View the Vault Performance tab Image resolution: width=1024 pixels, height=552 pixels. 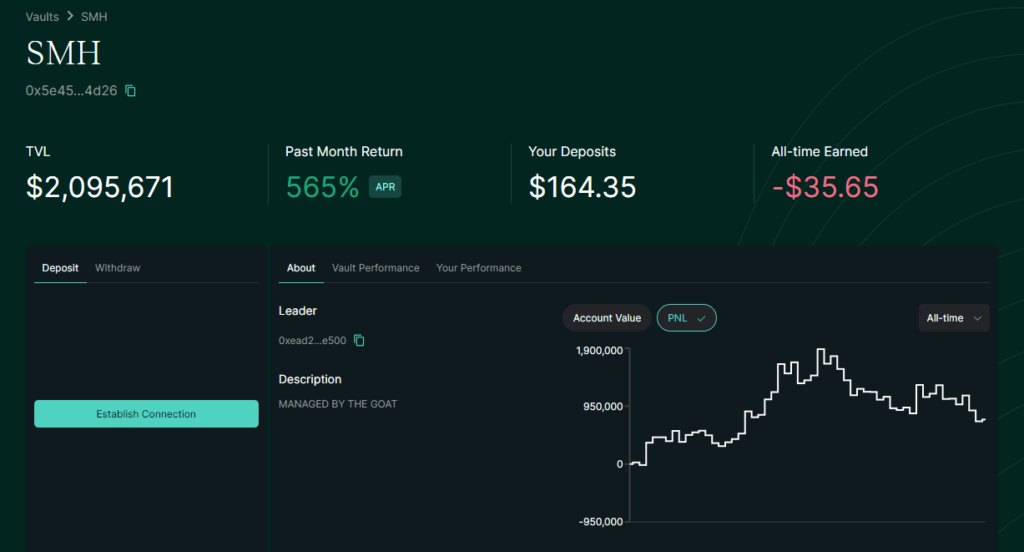coord(375,268)
